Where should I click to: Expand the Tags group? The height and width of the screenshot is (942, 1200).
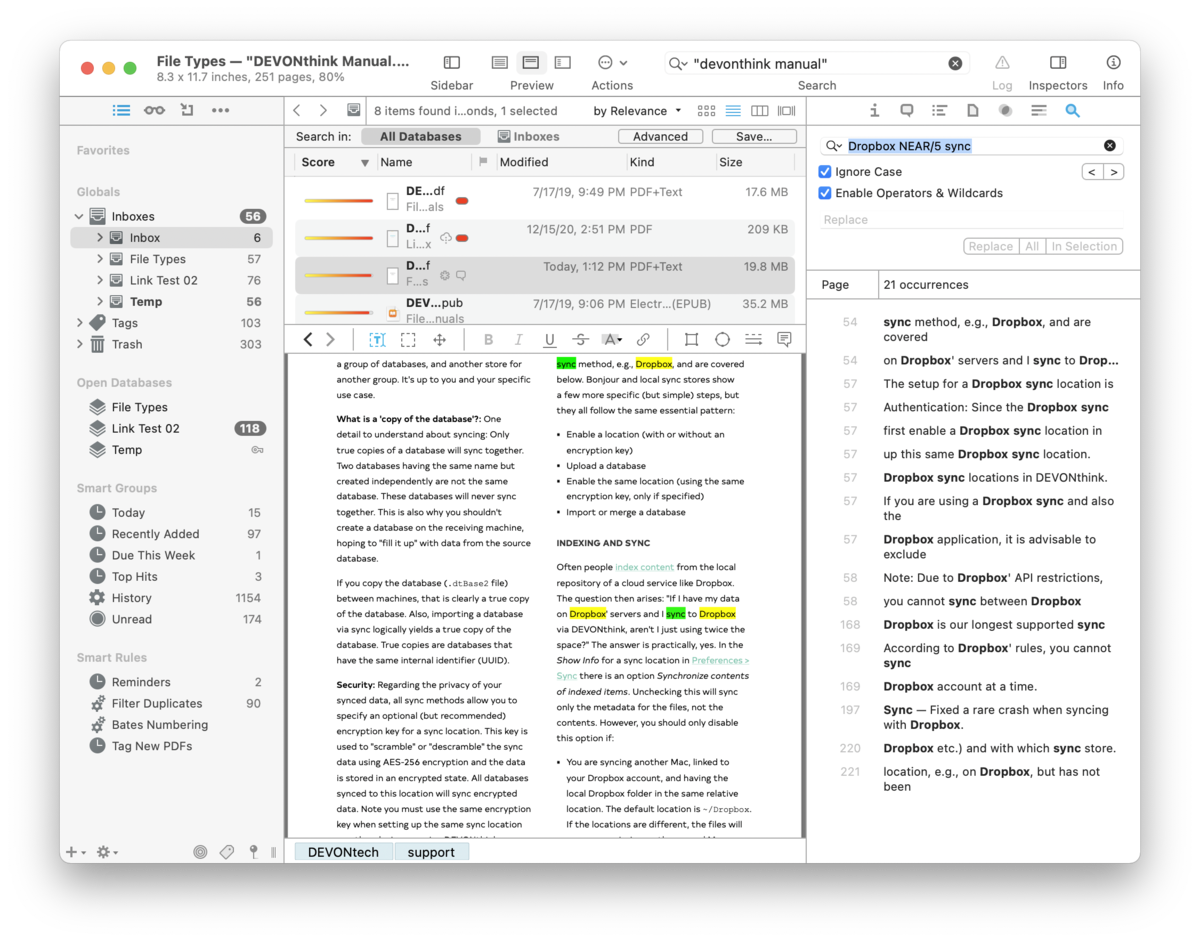pos(79,323)
